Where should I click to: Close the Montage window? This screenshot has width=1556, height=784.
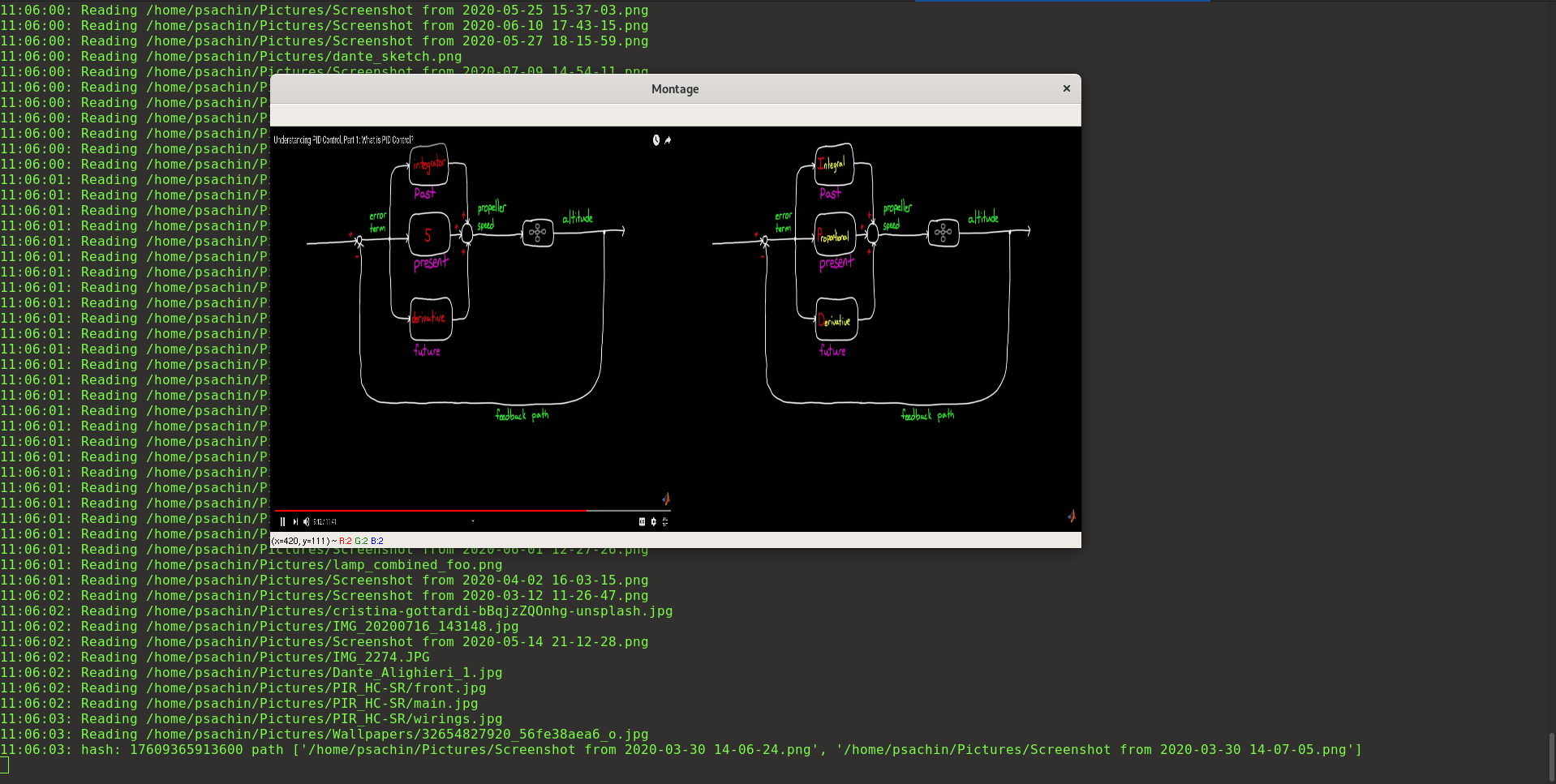pyautogui.click(x=1066, y=88)
